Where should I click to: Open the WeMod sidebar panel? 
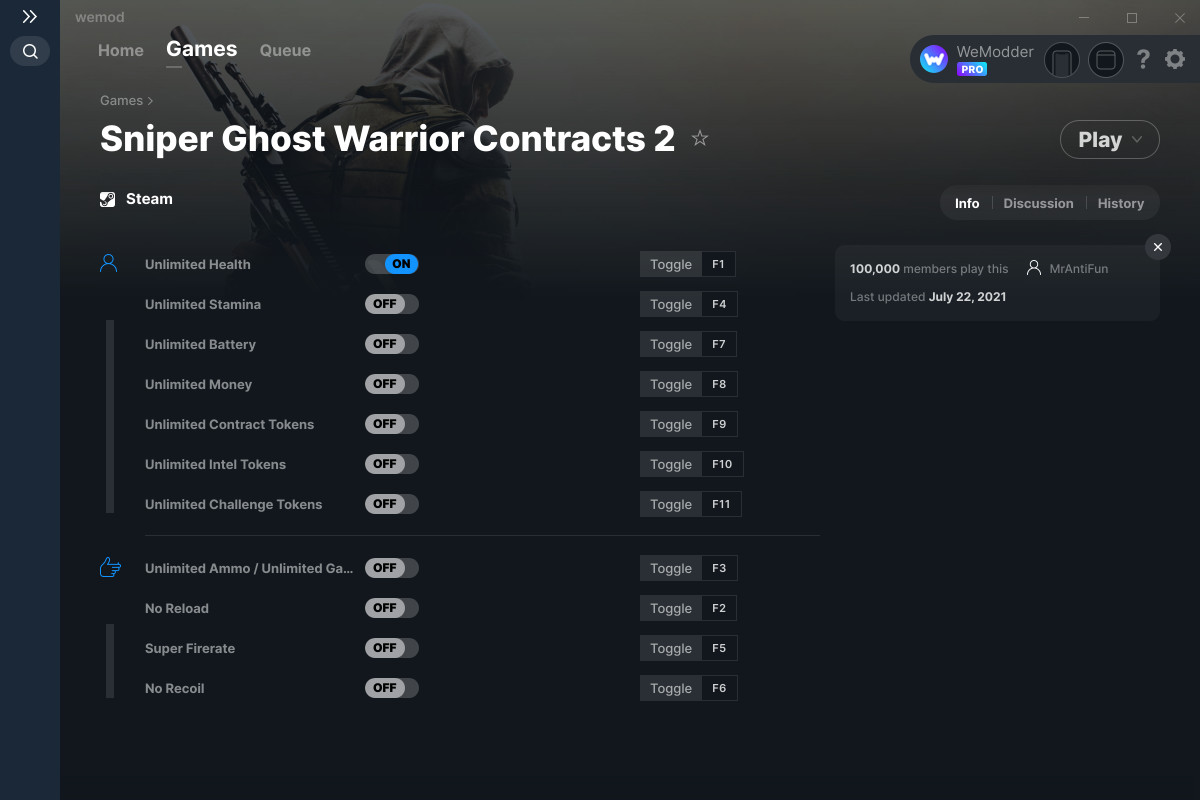click(x=30, y=17)
